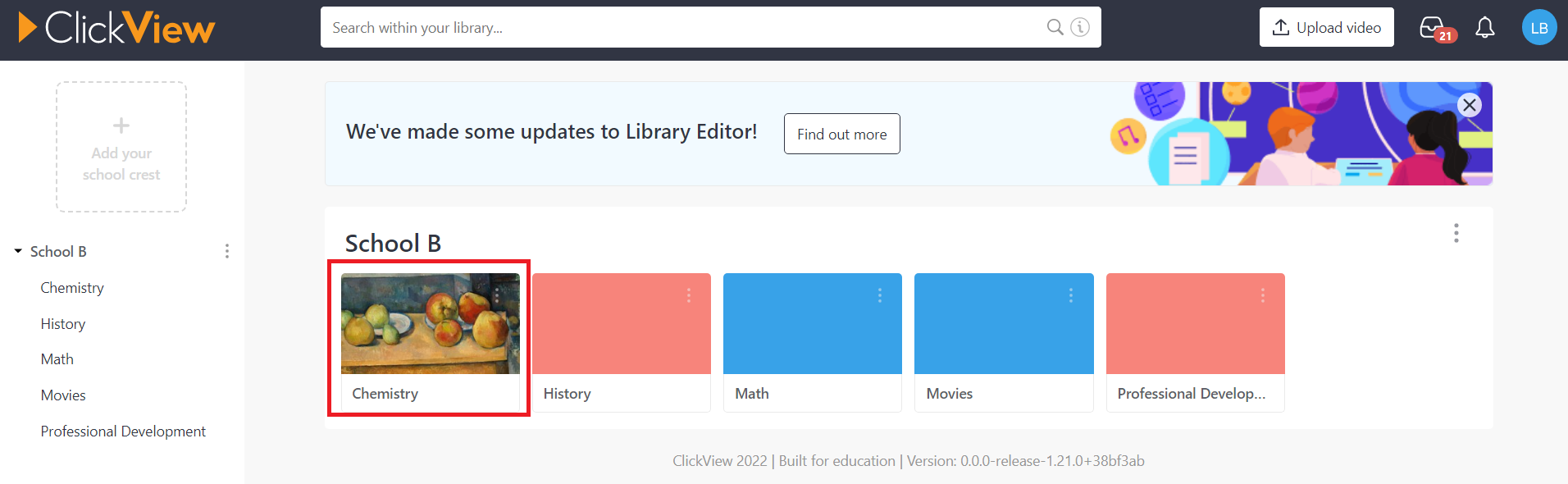This screenshot has height=484, width=1568.
Task: Click the search magnifier icon
Action: click(1055, 27)
